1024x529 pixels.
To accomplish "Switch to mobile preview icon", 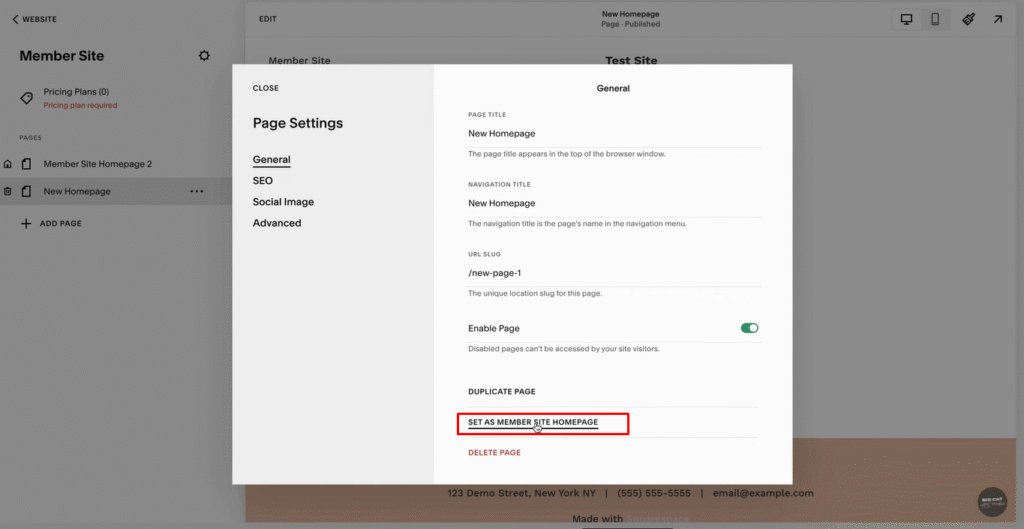I will click(x=935, y=20).
